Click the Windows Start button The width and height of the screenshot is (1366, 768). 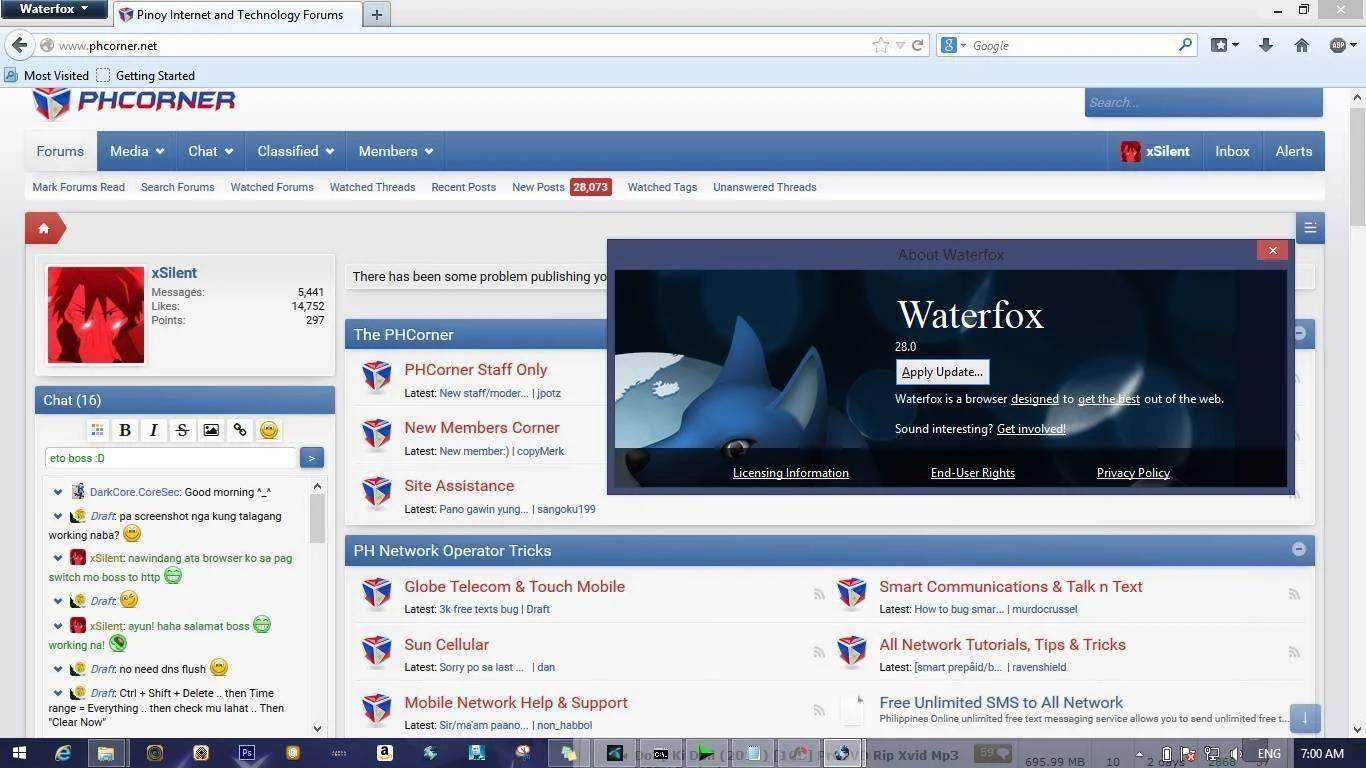tap(19, 753)
